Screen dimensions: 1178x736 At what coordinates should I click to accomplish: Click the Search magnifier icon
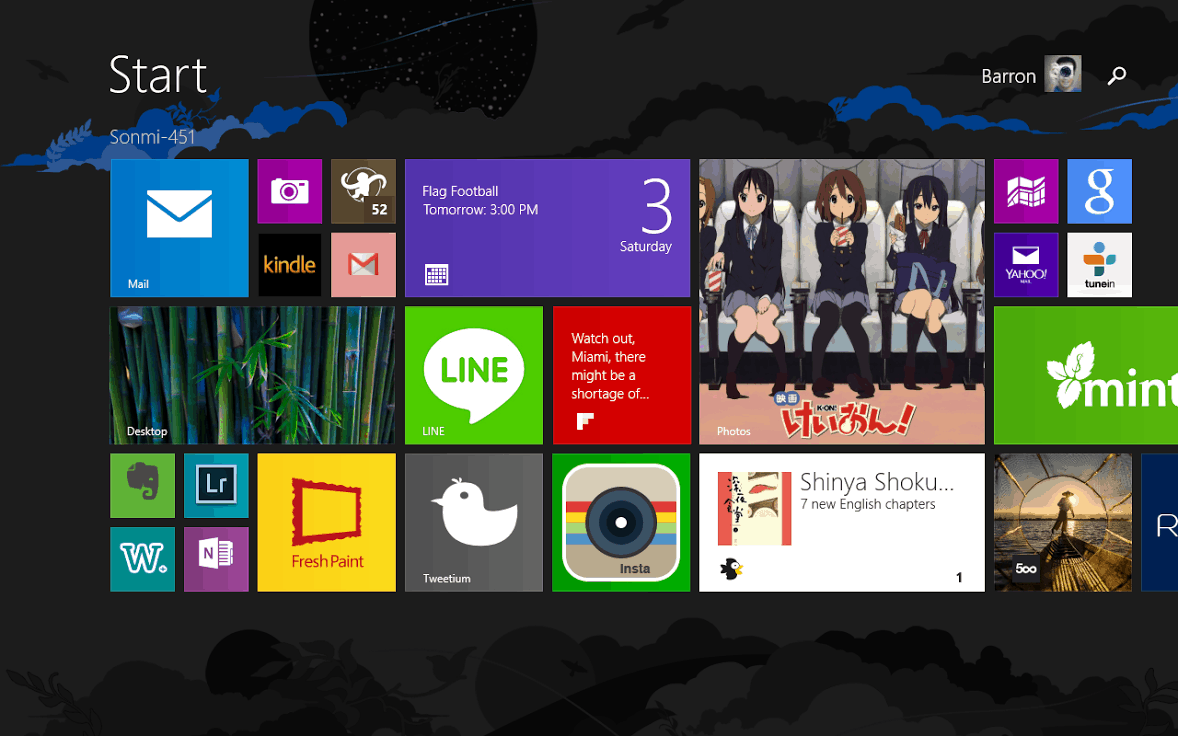click(x=1116, y=75)
